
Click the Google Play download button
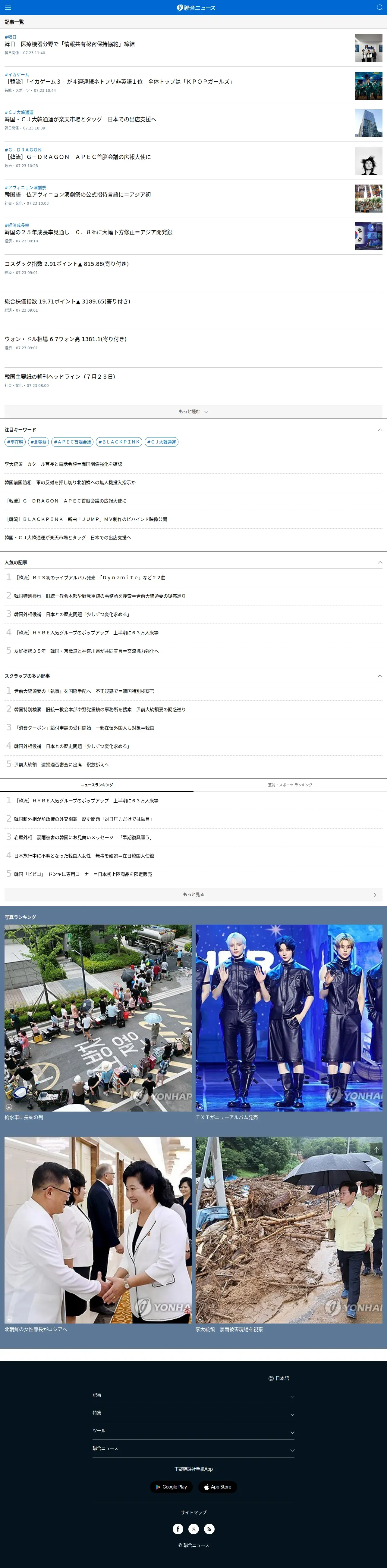pyautogui.click(x=171, y=1486)
